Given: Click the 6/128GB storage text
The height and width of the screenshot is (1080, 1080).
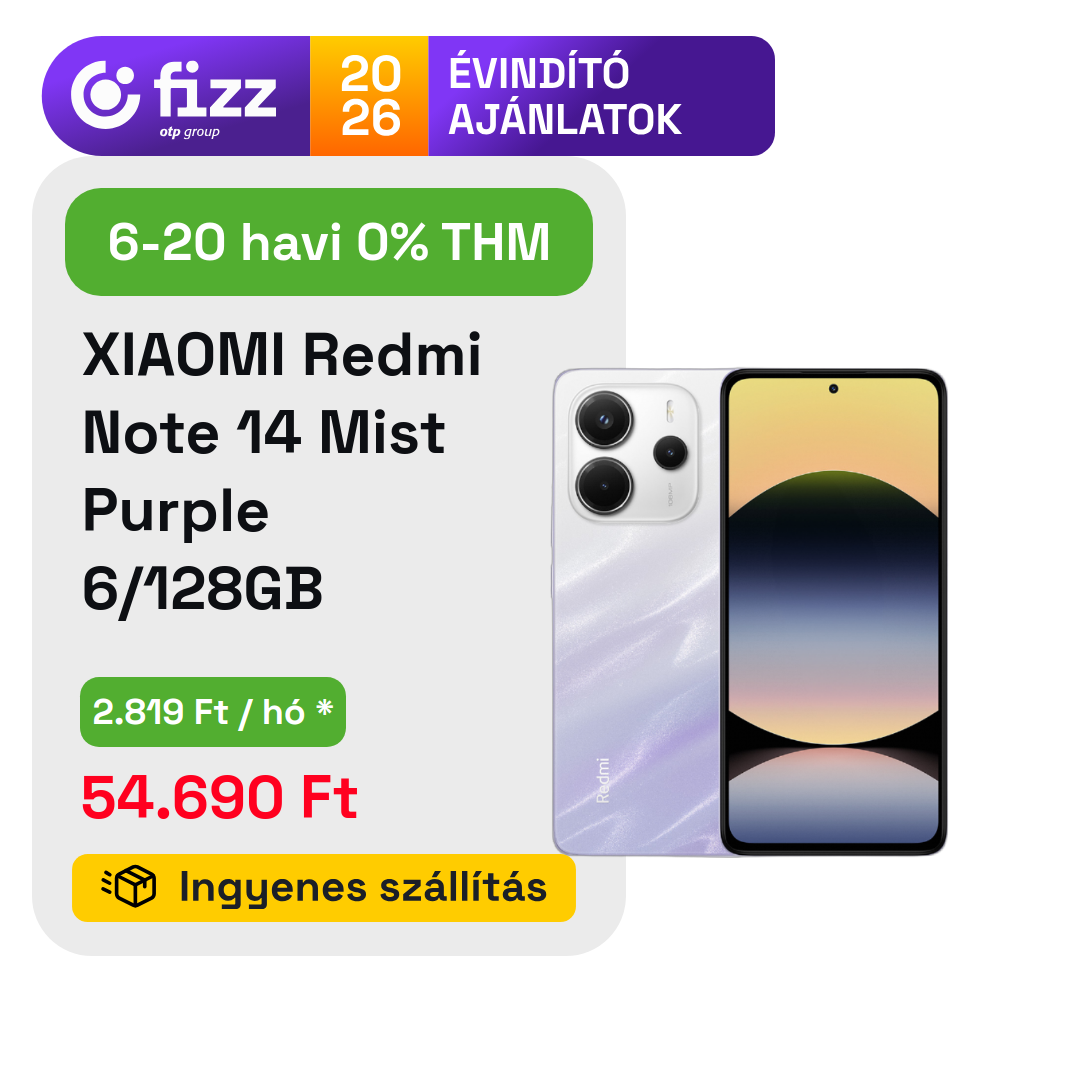Looking at the screenshot, I should point(202,590).
